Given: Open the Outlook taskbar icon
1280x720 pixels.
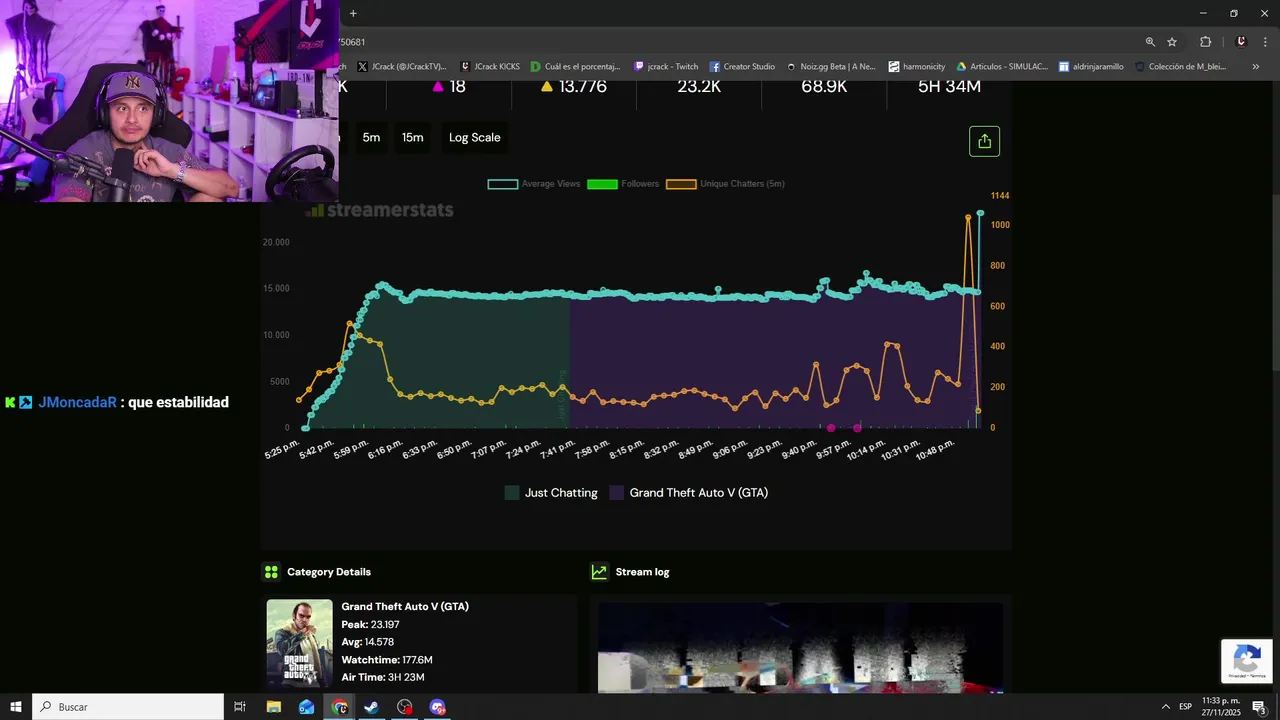Looking at the screenshot, I should click(307, 707).
